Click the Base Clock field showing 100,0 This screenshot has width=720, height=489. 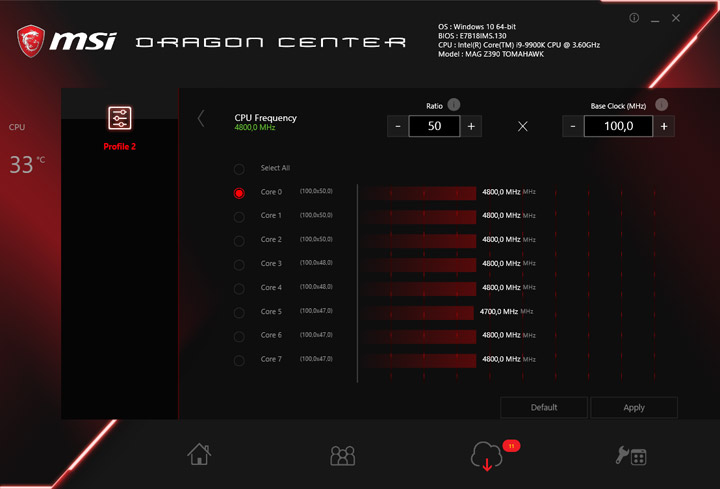point(619,126)
